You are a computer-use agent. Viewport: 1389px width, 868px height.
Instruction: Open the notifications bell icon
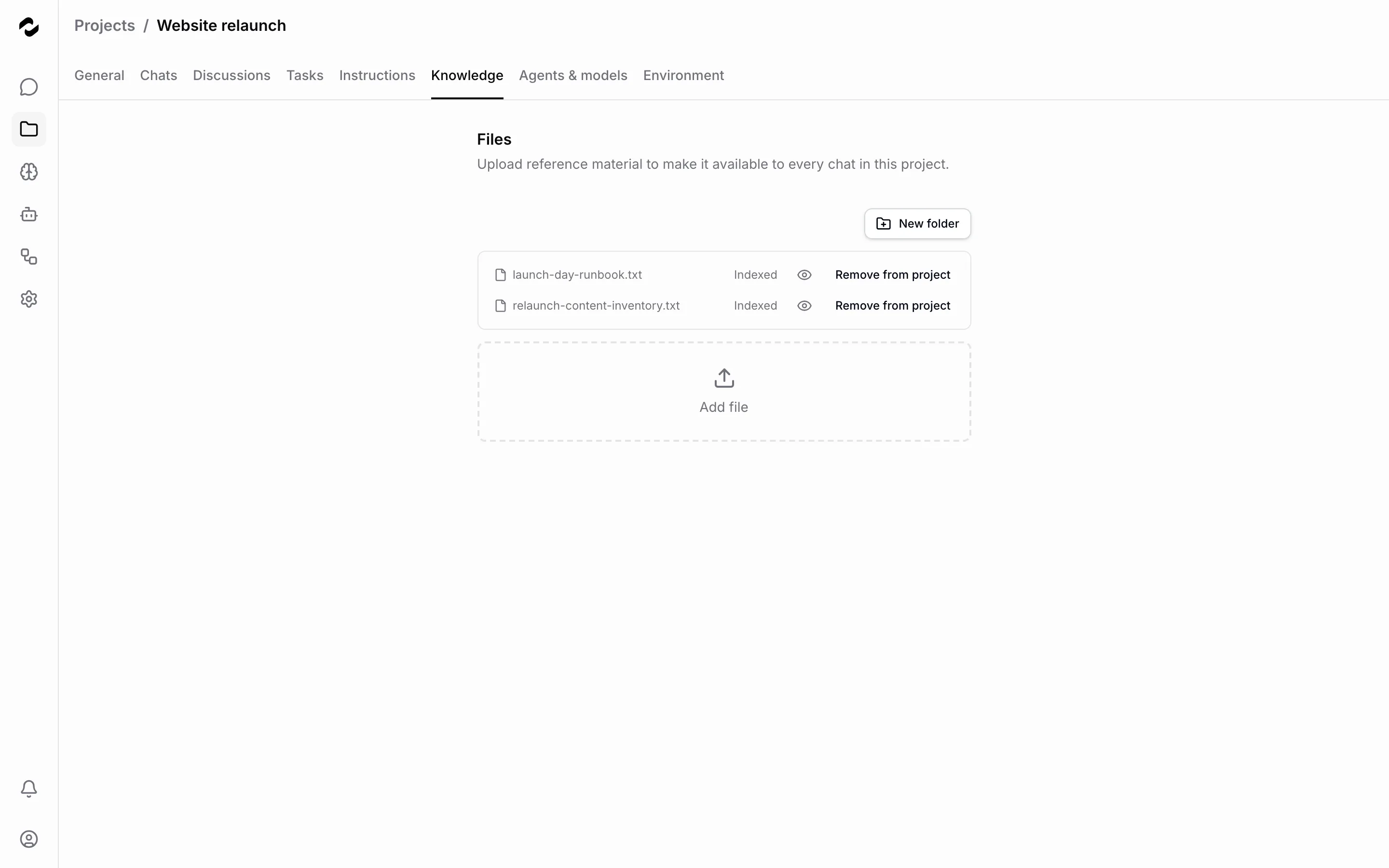[29, 789]
